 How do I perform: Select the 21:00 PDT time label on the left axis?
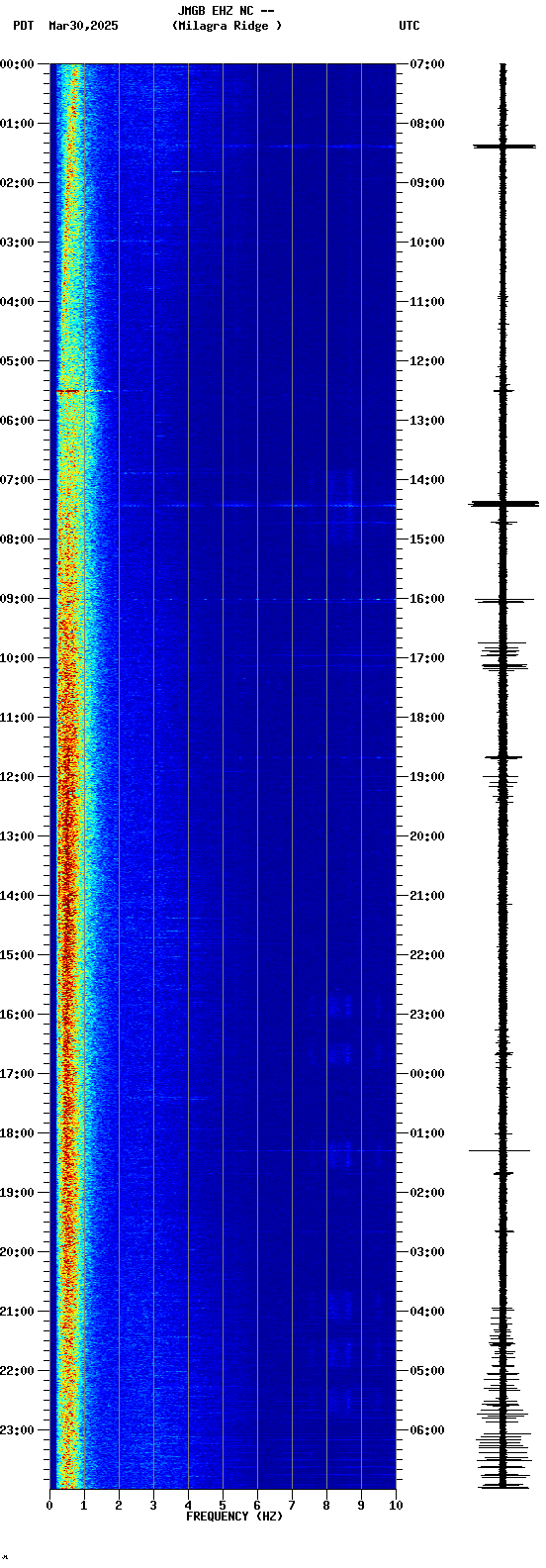(17, 1312)
